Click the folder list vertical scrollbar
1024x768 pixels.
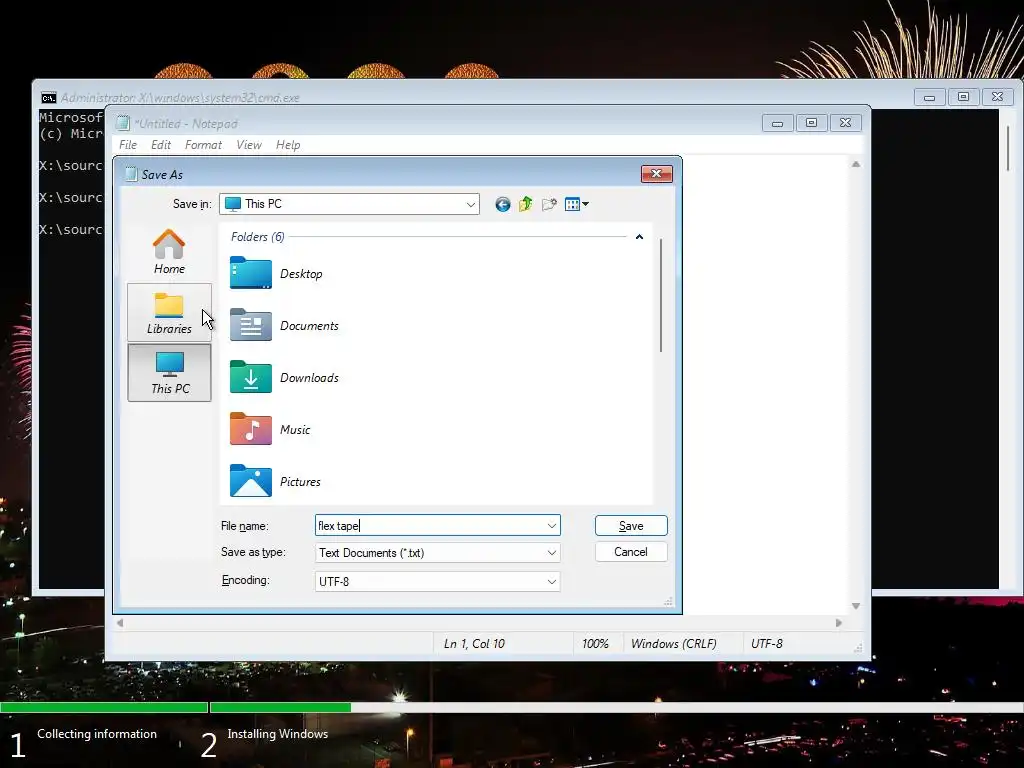pos(661,295)
